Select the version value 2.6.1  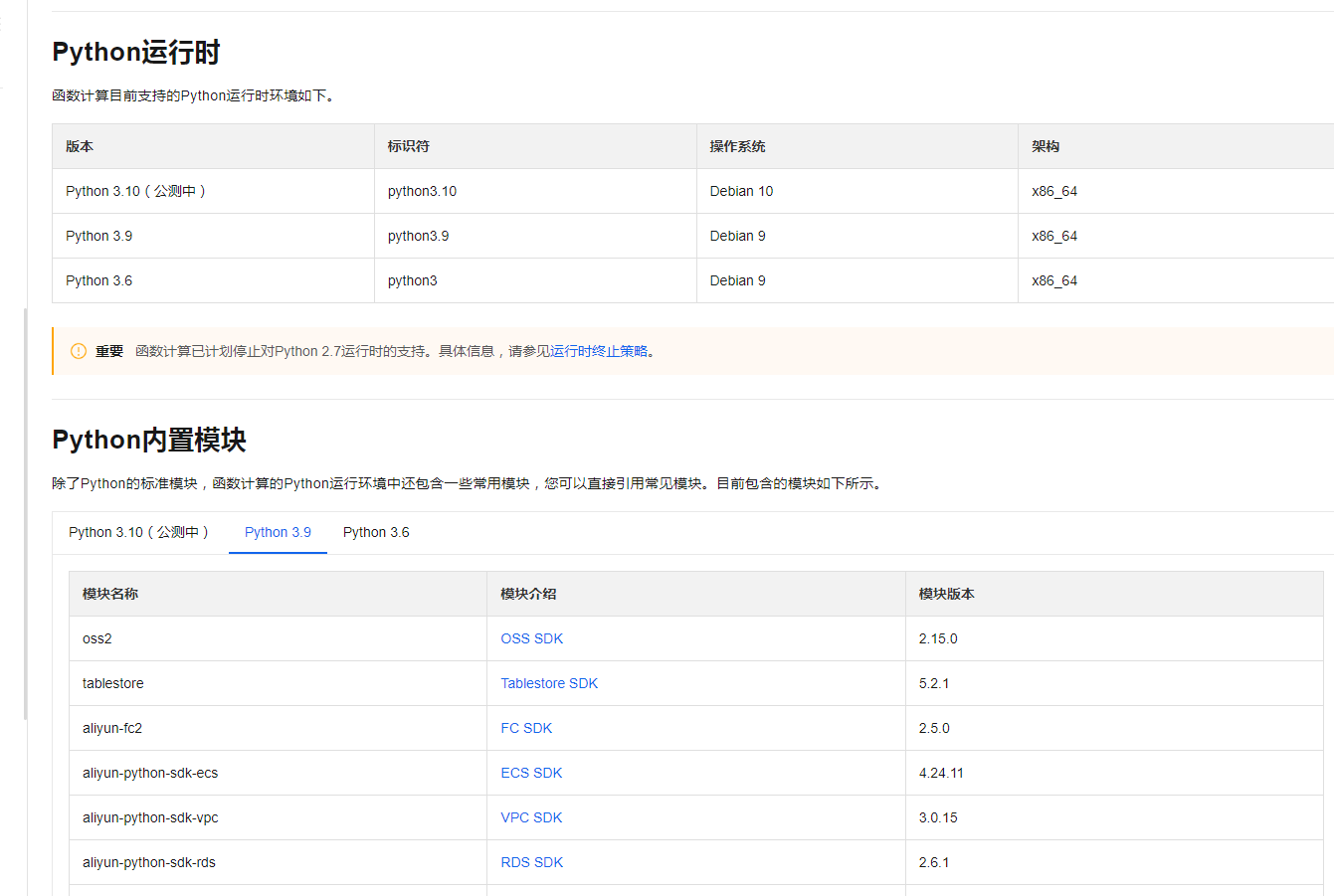coord(934,862)
